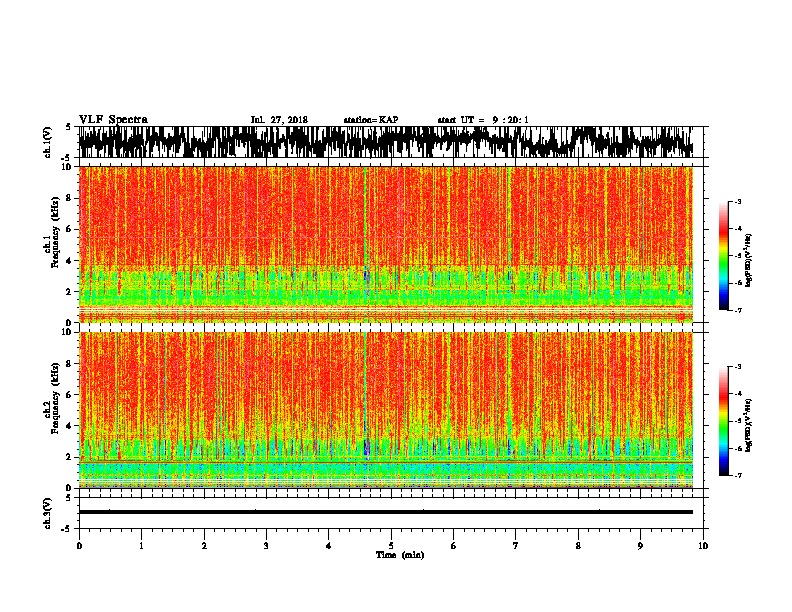
Task: Click the ch.1(V) axis label
Action: point(48,142)
